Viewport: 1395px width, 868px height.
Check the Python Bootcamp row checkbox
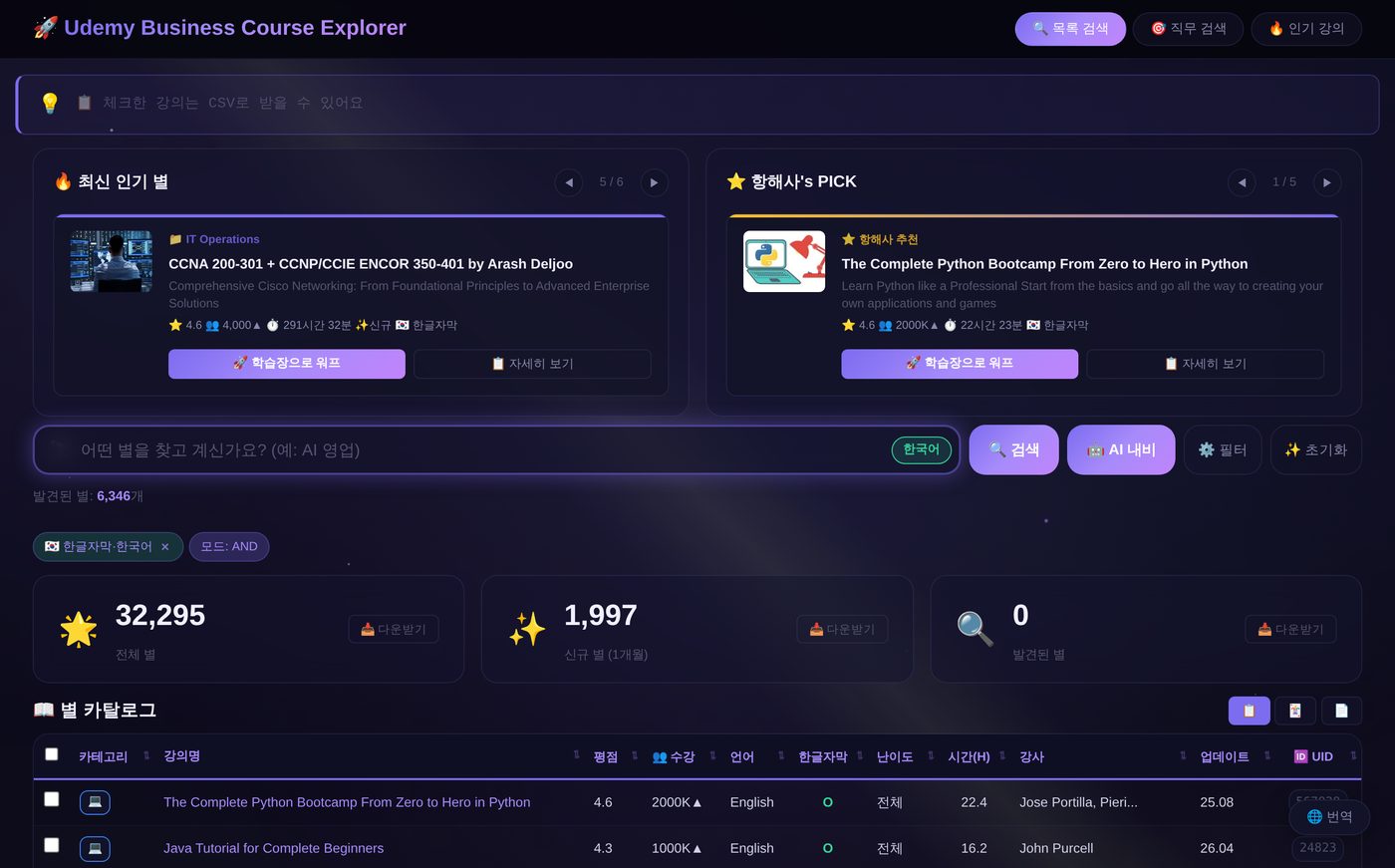52,799
